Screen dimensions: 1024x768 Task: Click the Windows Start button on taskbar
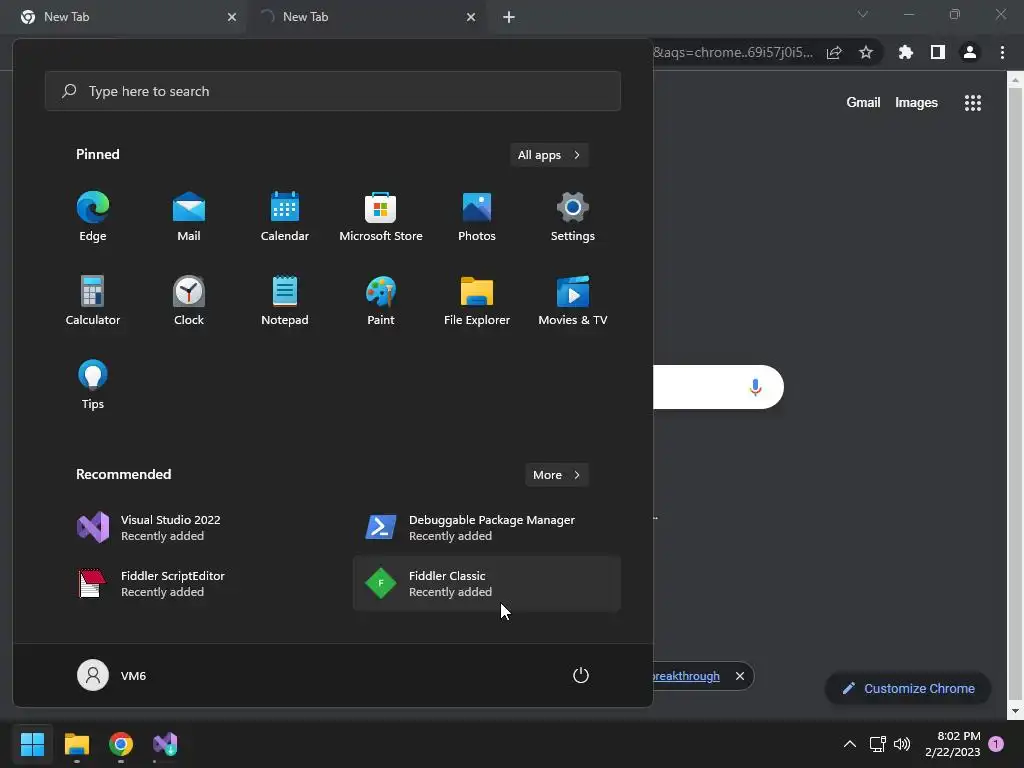coord(32,744)
